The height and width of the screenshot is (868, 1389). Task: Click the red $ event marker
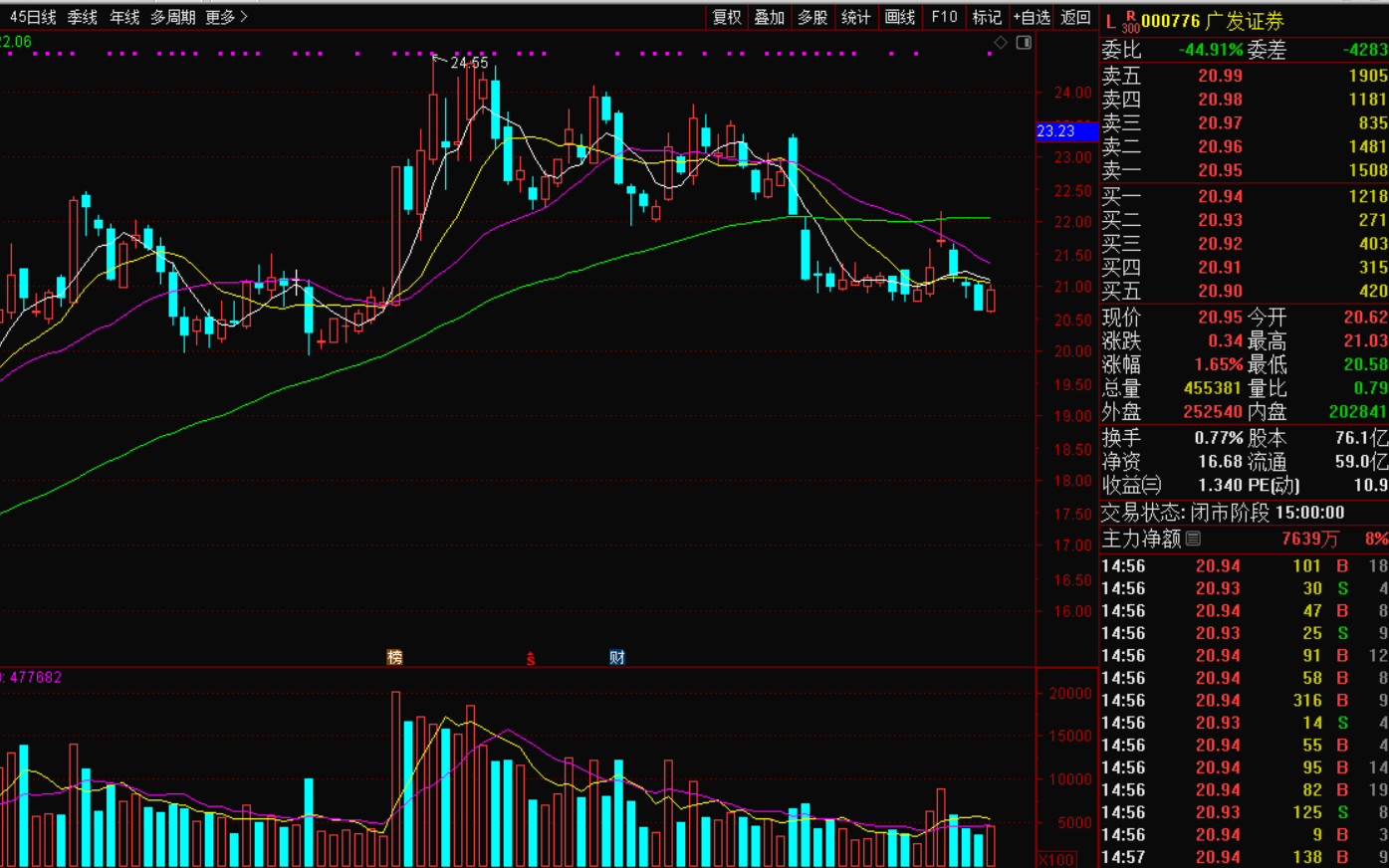click(x=531, y=658)
